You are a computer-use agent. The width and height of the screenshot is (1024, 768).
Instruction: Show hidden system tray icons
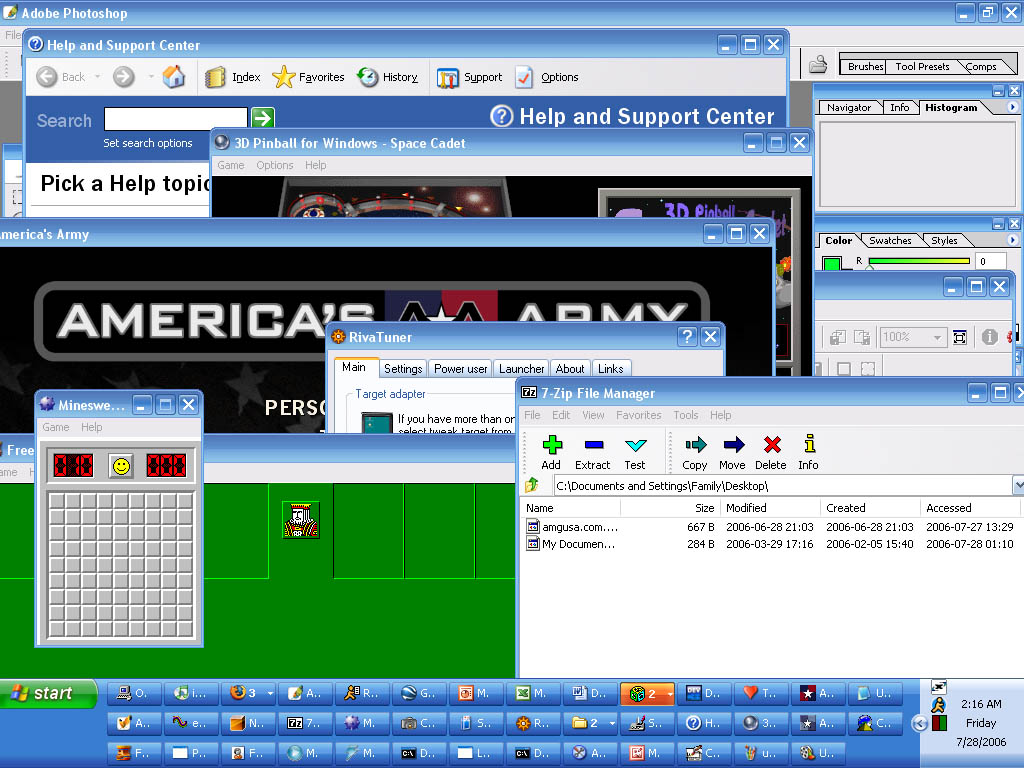[919, 723]
